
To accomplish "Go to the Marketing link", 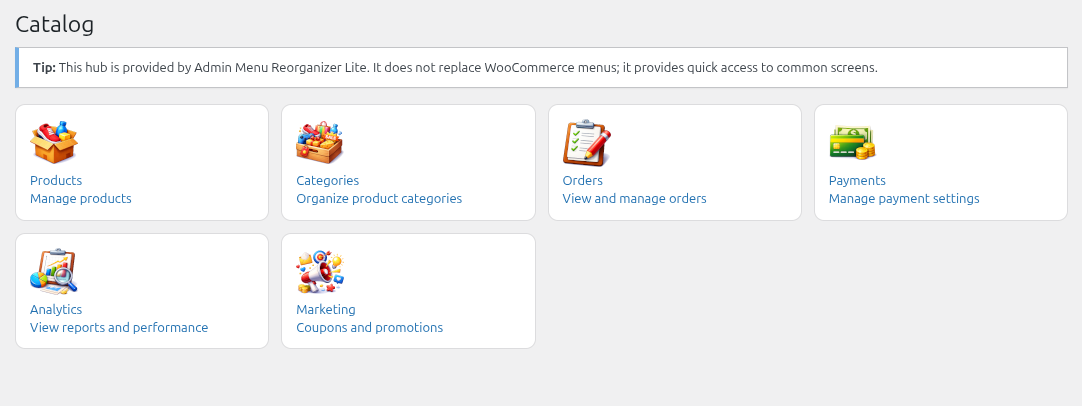I will point(326,310).
